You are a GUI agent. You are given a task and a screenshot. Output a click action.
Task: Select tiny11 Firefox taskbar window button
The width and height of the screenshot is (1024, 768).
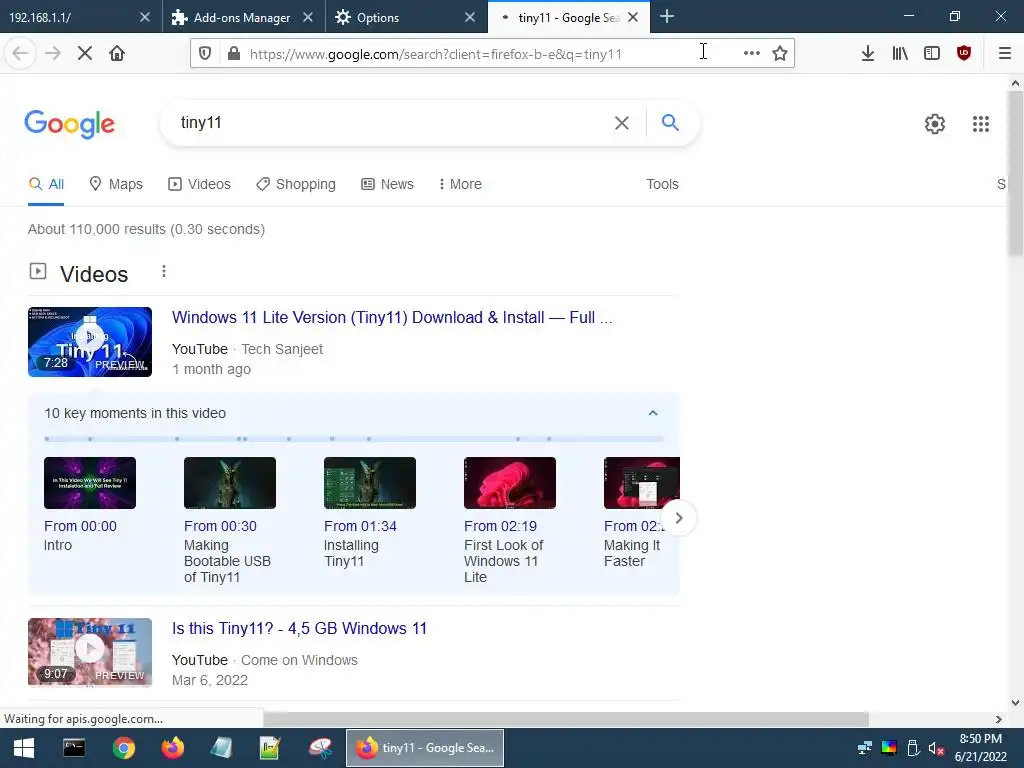[425, 748]
